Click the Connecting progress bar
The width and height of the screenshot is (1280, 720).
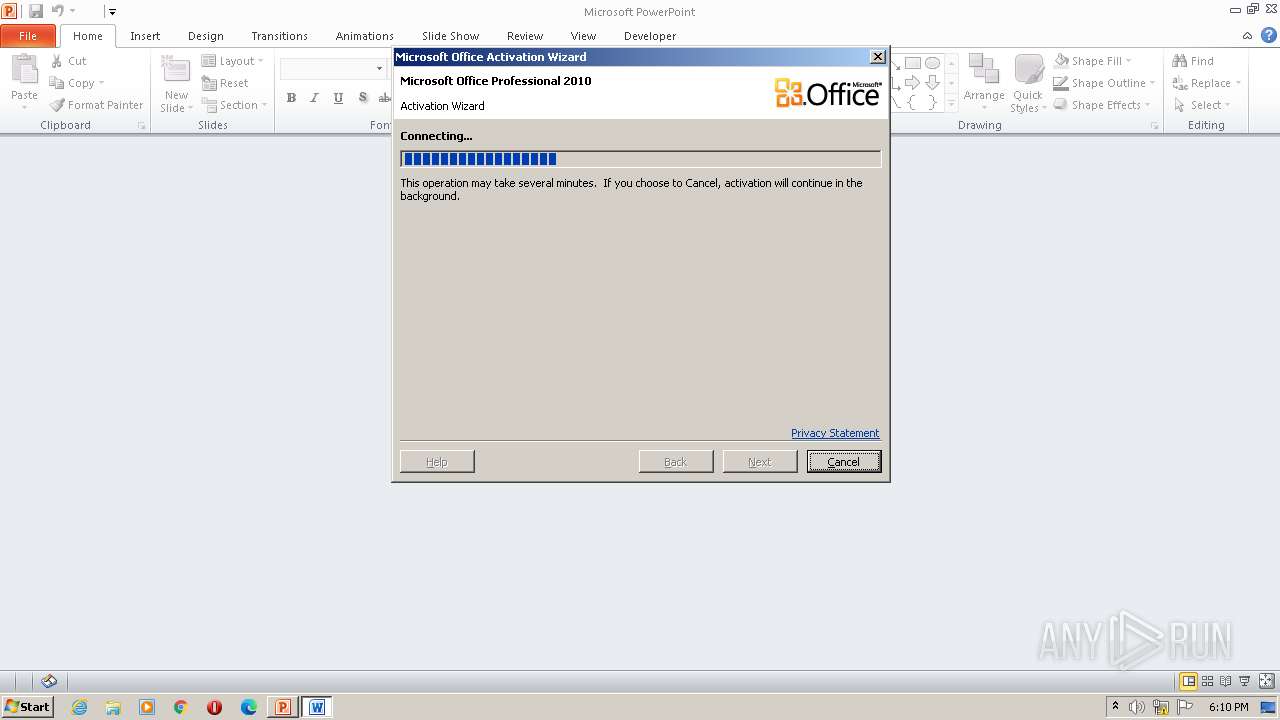[641, 159]
